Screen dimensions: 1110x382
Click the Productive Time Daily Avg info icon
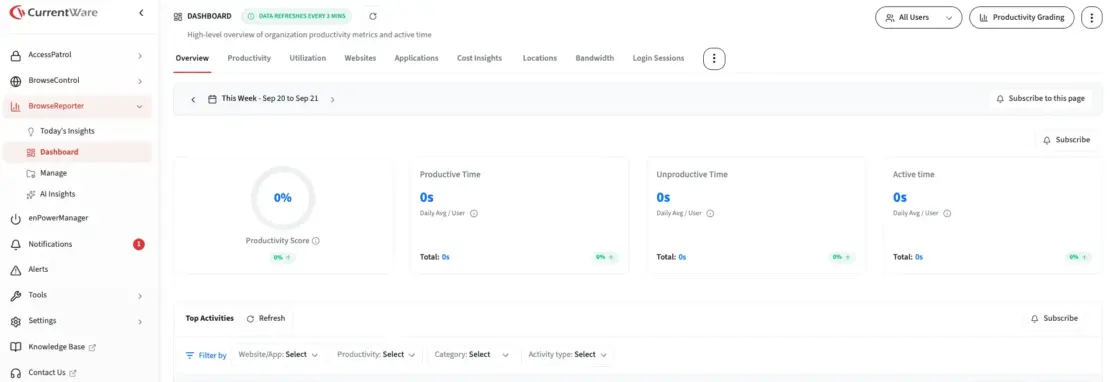point(474,213)
